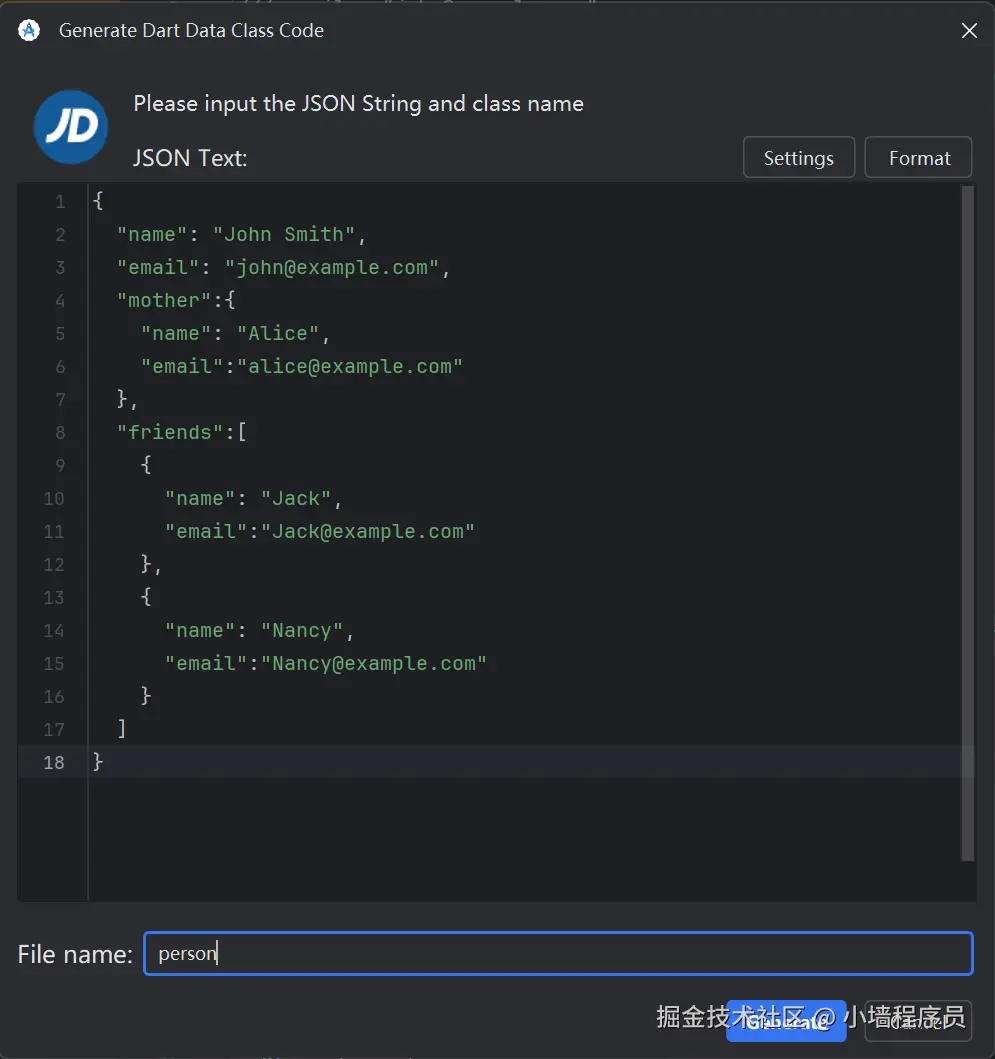Click the "Alice" name line
Viewport: 995px width, 1059px height.
point(235,334)
